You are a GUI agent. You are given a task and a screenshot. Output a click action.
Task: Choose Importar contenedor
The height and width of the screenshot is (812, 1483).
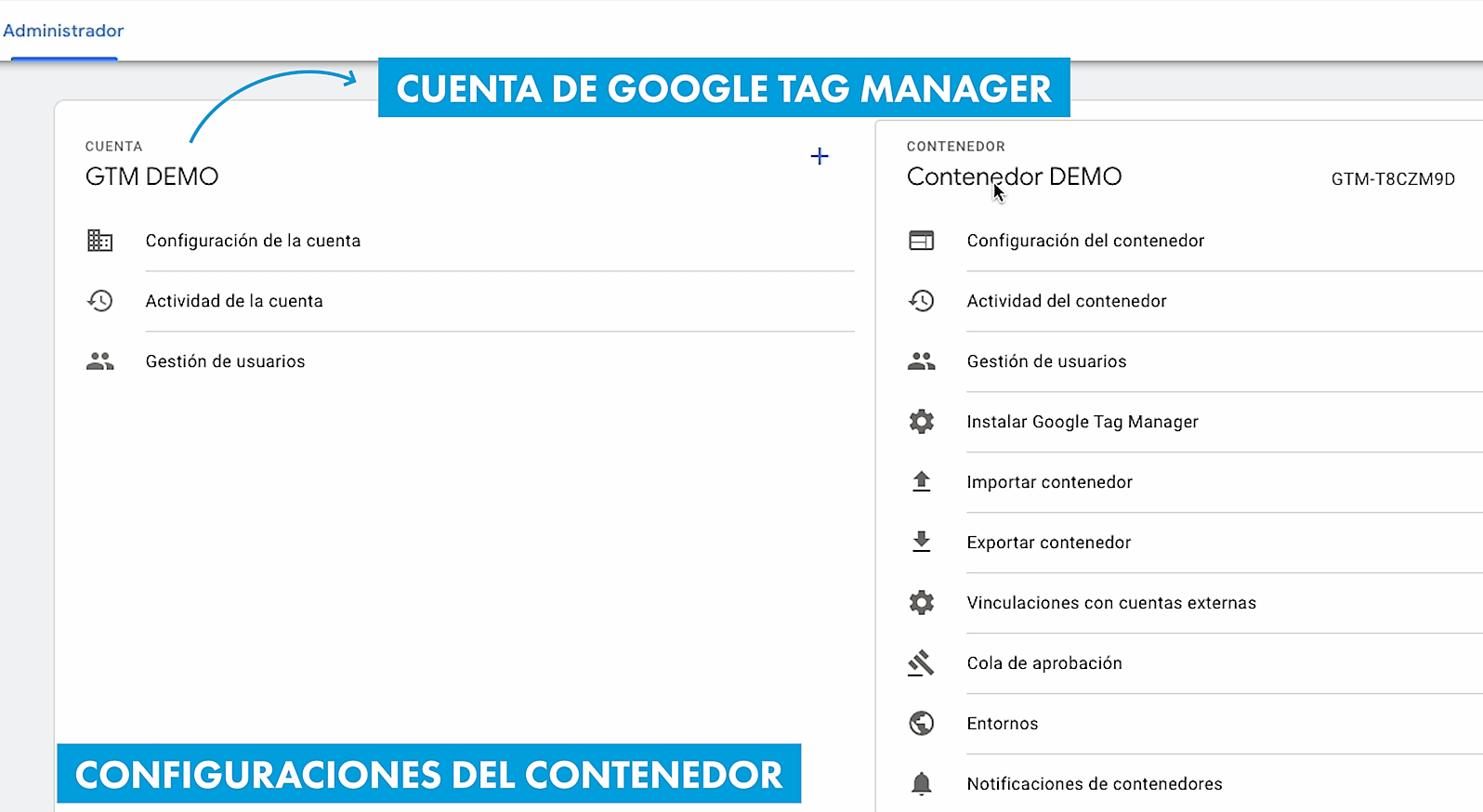[x=1050, y=482]
